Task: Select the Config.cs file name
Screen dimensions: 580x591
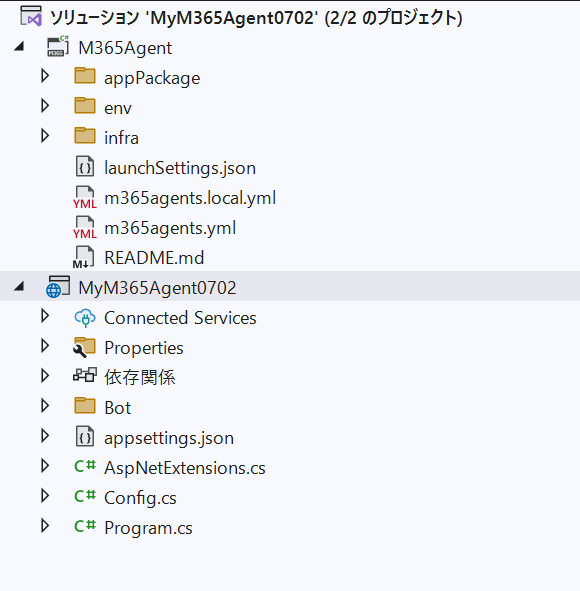Action: [140, 498]
